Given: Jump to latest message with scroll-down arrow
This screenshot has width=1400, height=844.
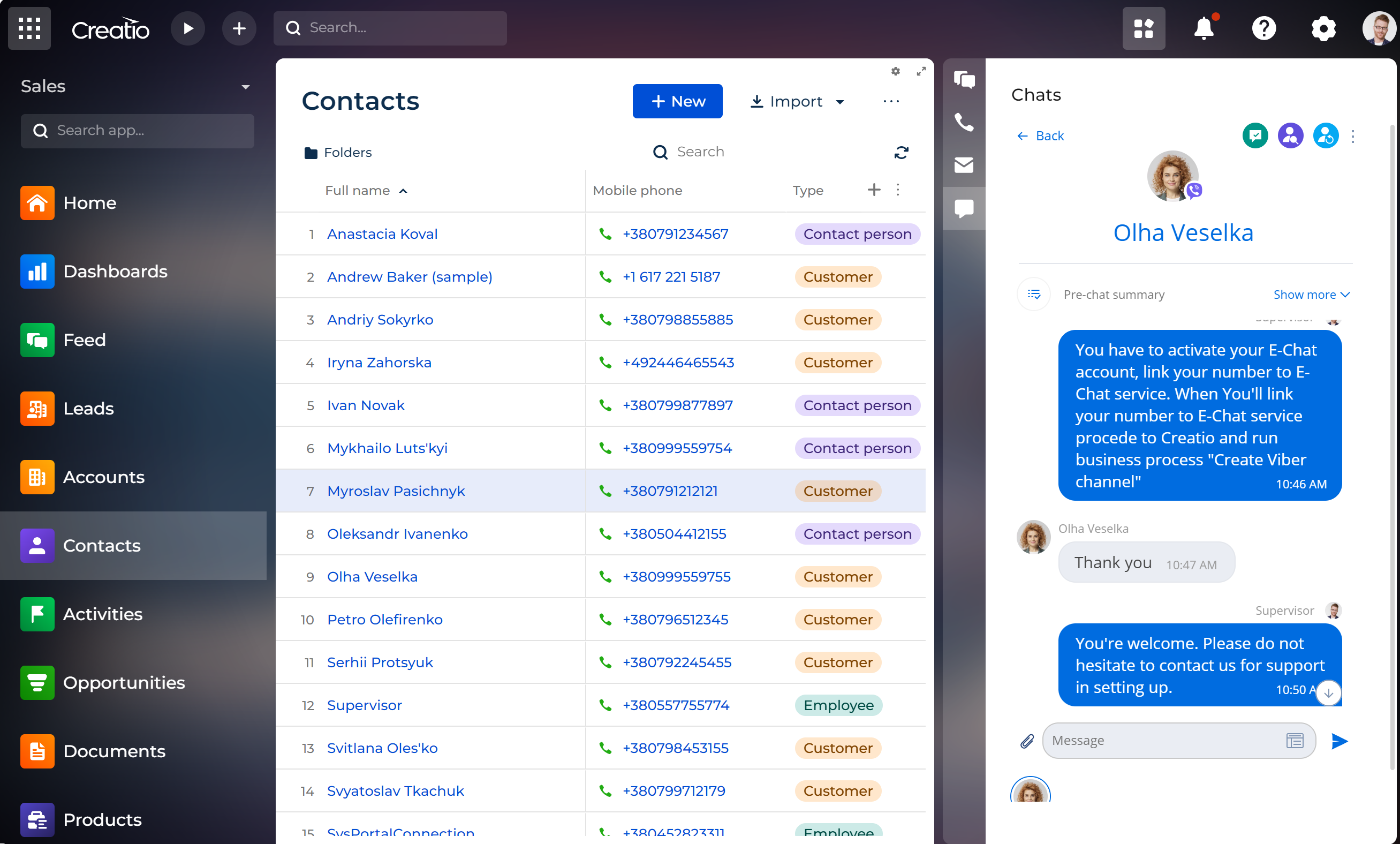Looking at the screenshot, I should 1329,693.
